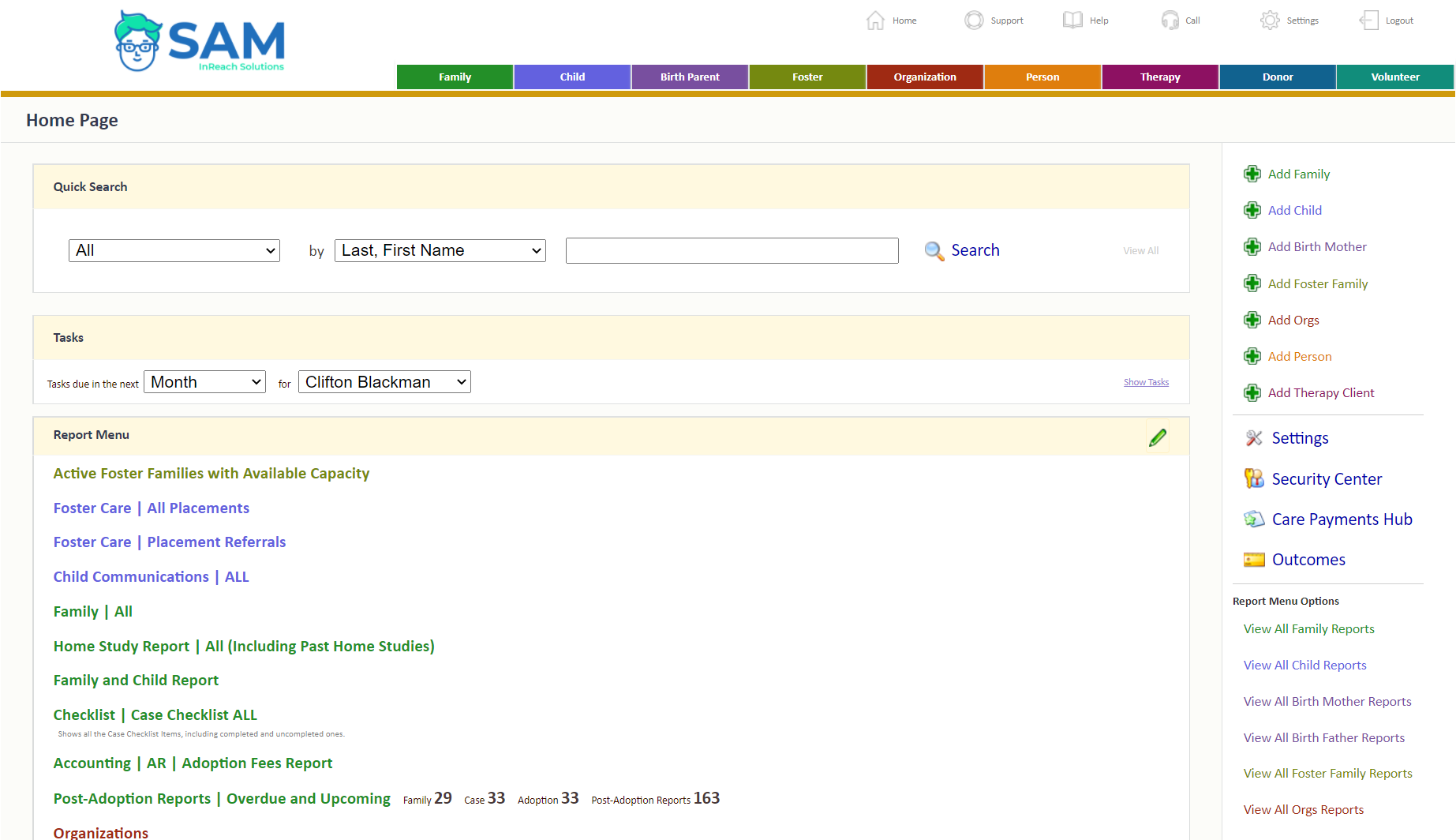Open the tasks duration dropdown showing Month
The image size is (1456, 840).
(204, 381)
